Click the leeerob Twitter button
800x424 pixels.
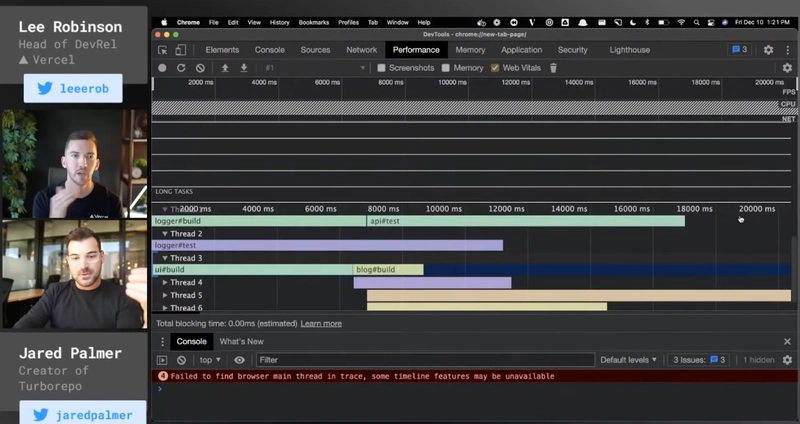[x=73, y=88]
